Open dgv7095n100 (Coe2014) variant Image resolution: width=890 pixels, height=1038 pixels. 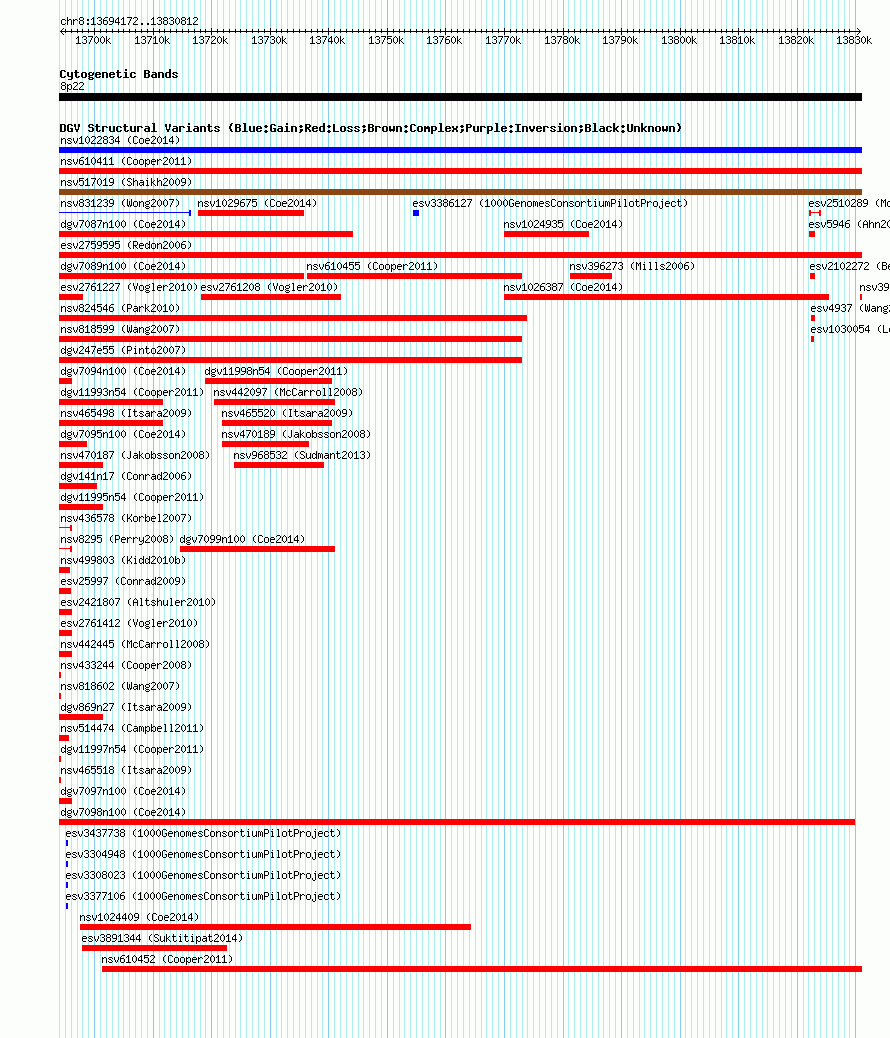click(x=123, y=434)
